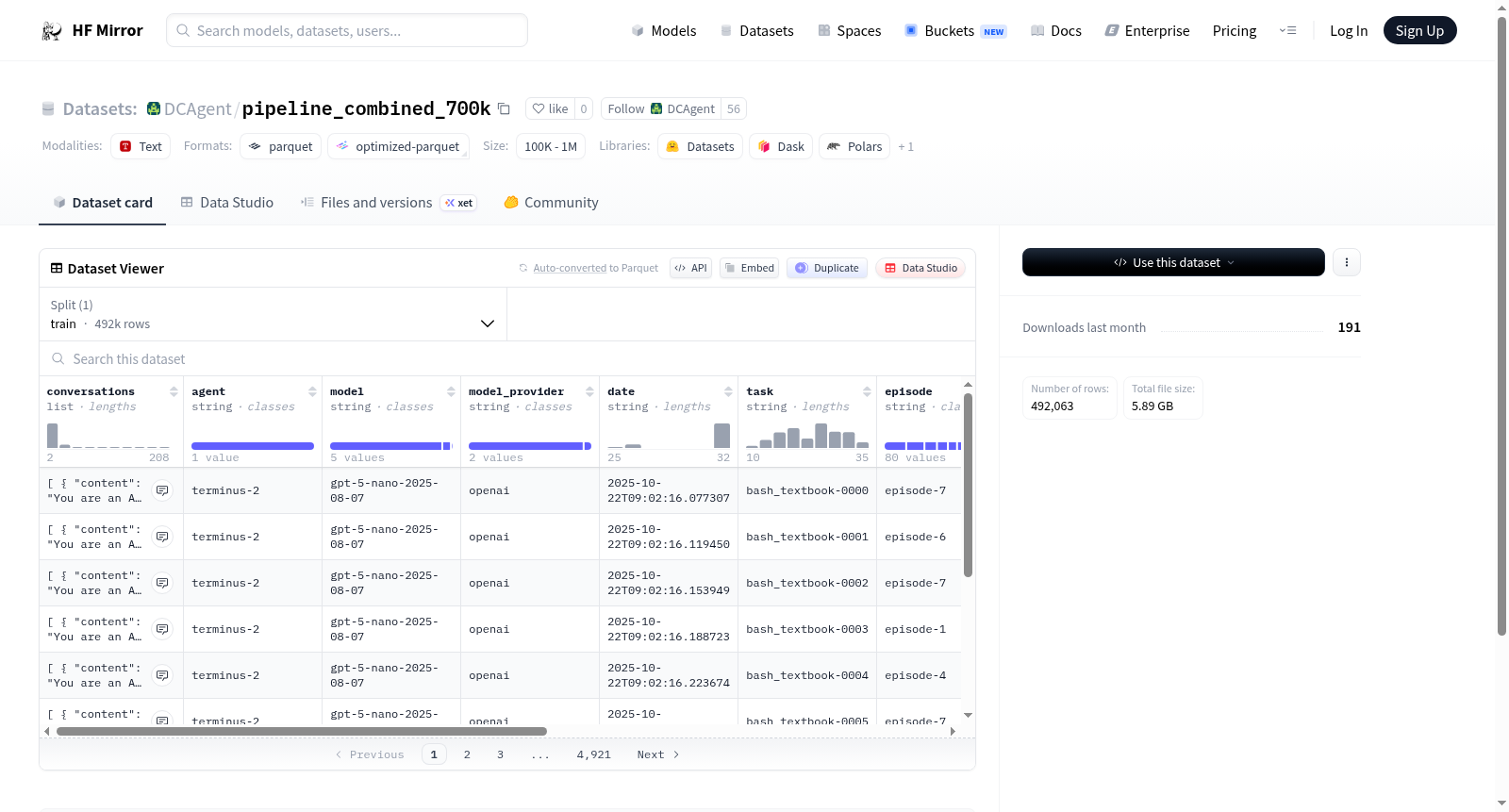Click the optimized-parquet format tag
The image size is (1509, 812).
point(398,146)
